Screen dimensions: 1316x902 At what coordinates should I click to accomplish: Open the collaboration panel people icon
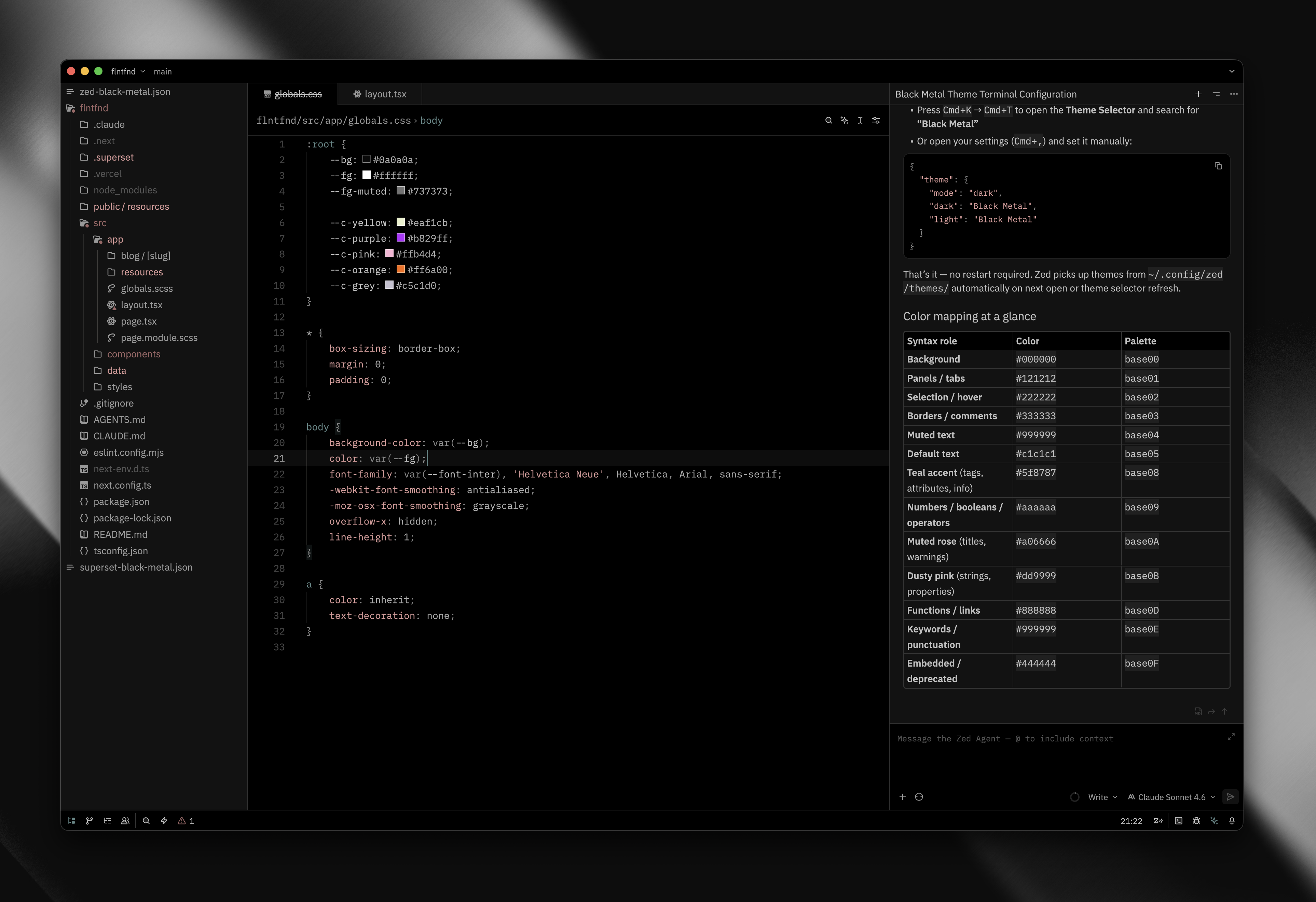point(125,820)
